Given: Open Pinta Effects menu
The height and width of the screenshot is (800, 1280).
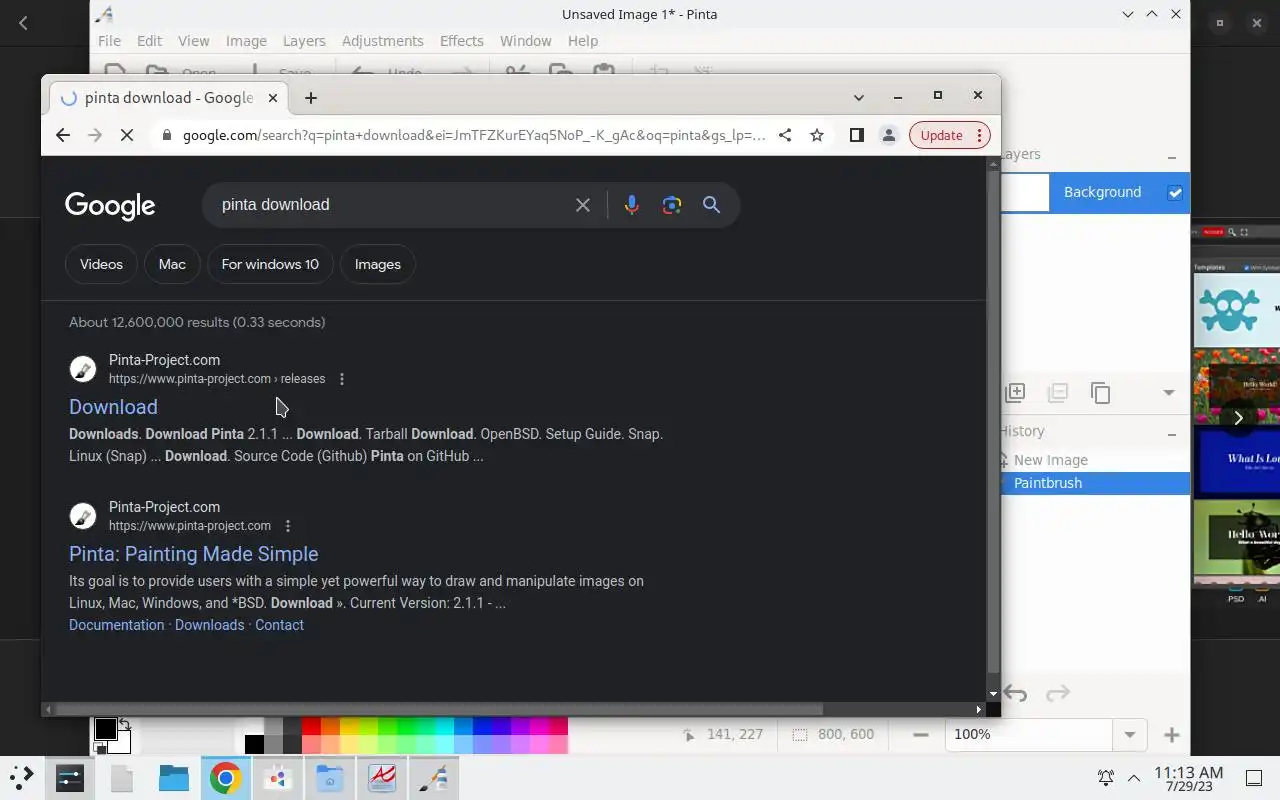Looking at the screenshot, I should pyautogui.click(x=461, y=41).
